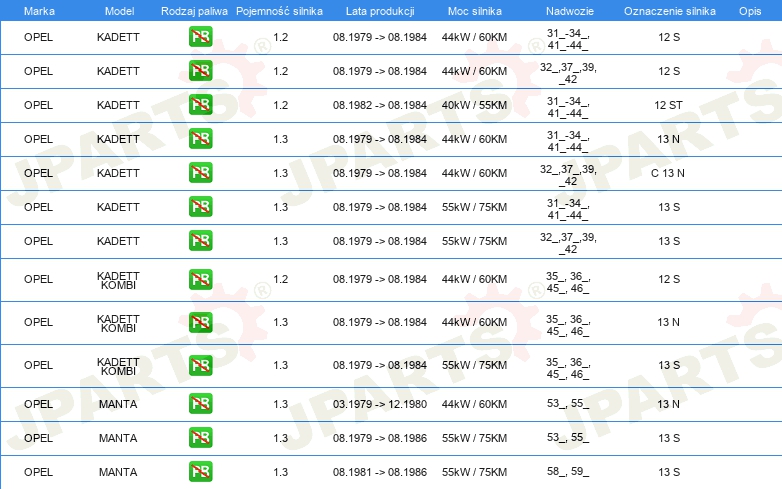
Task: Click the Model column header
Action: [x=119, y=11]
